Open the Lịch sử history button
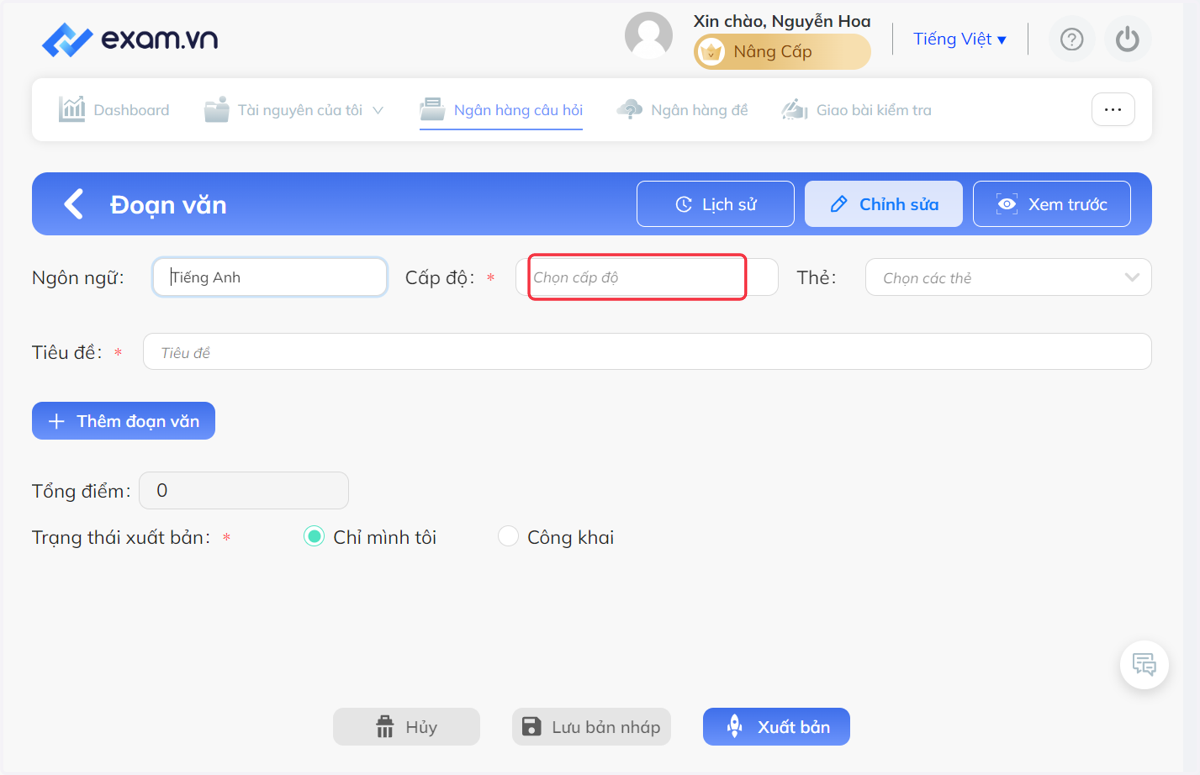This screenshot has width=1200, height=775. 715,204
